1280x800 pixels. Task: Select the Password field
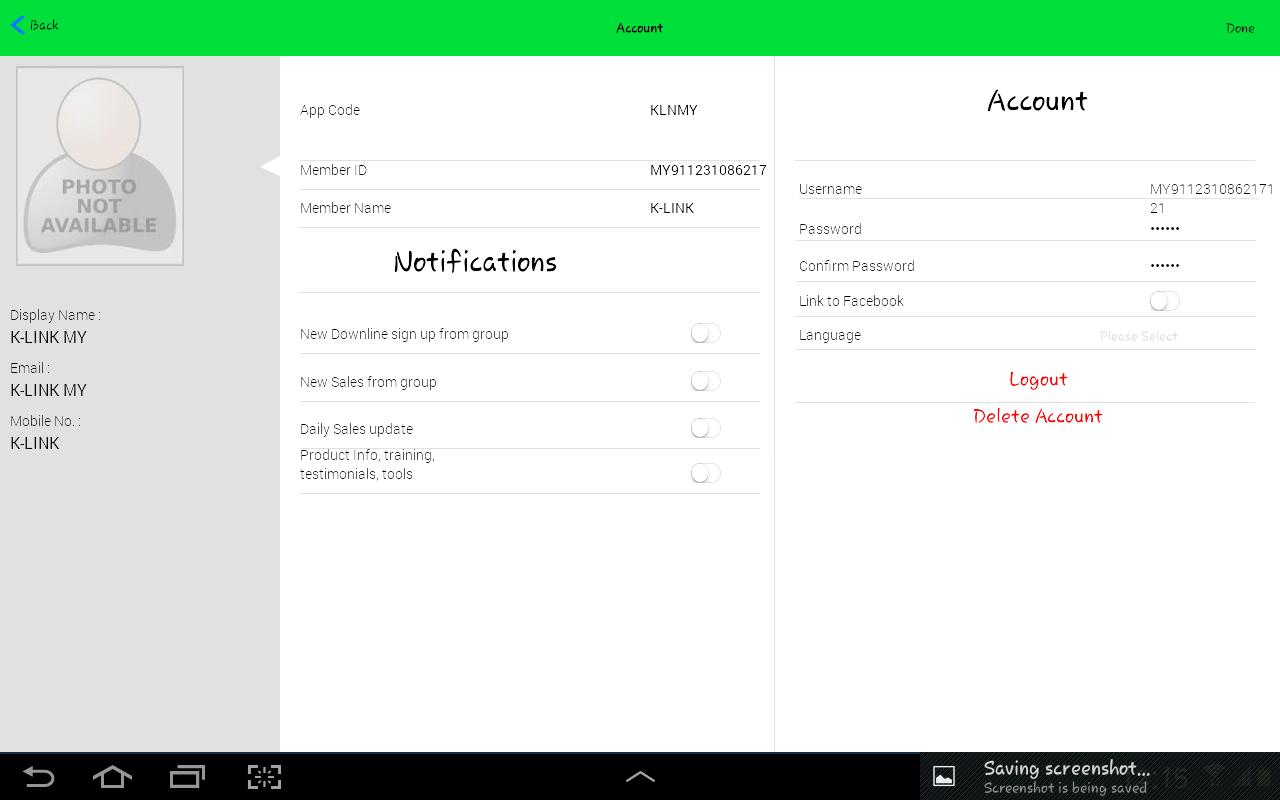tap(1164, 229)
